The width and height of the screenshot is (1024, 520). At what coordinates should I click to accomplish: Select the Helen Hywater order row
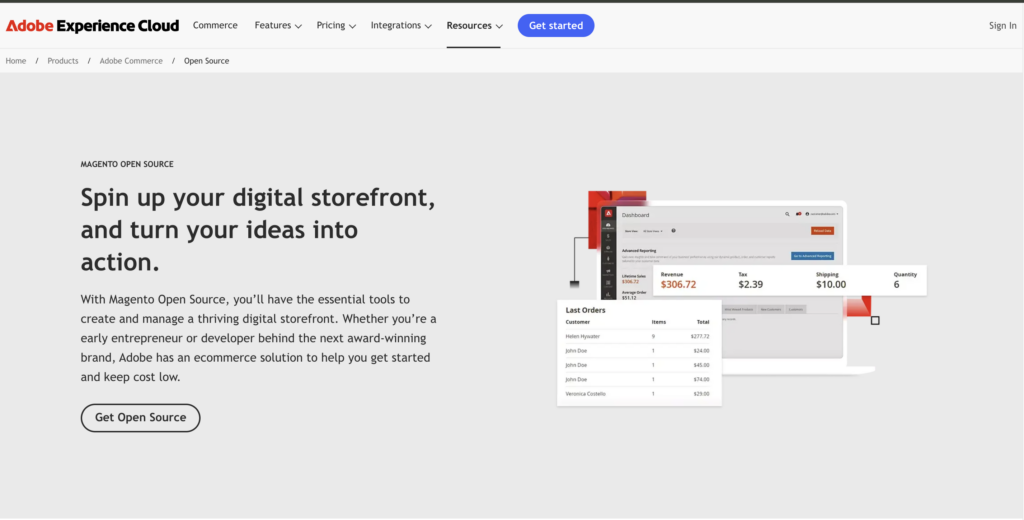click(637, 336)
